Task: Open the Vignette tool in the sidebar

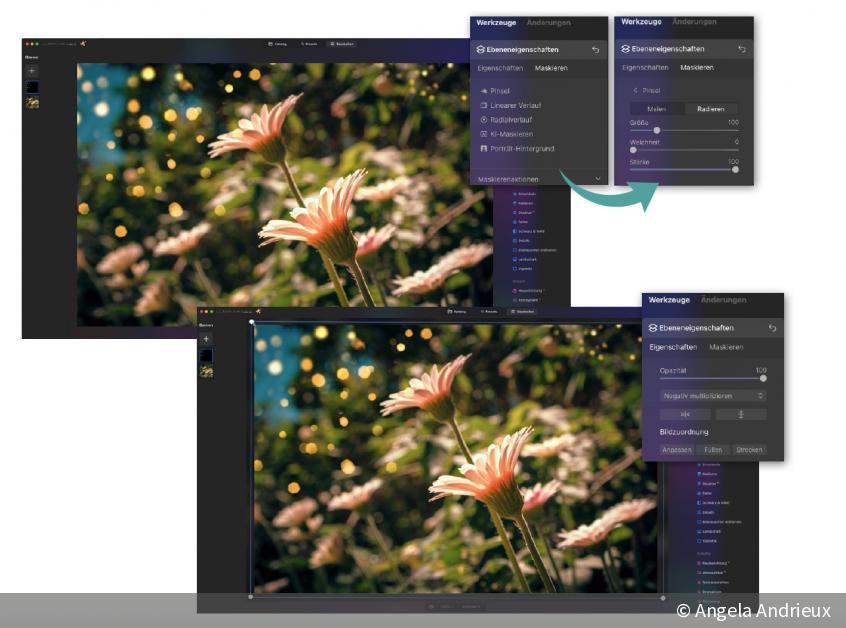Action: 524,269
